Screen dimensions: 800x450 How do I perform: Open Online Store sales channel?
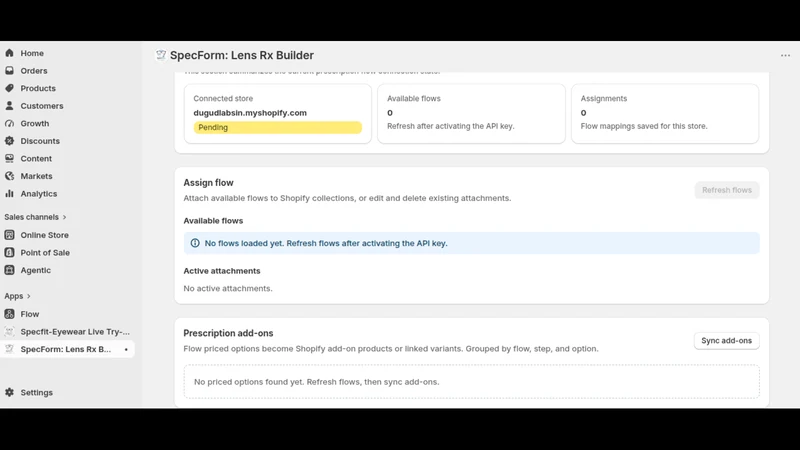pos(44,235)
